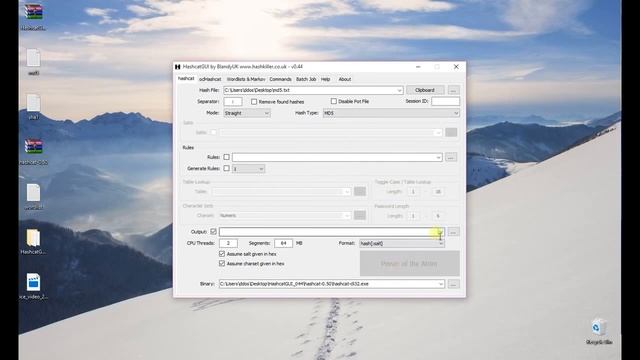
Task: Open the Wordlists & Markov tab
Action: click(246, 79)
